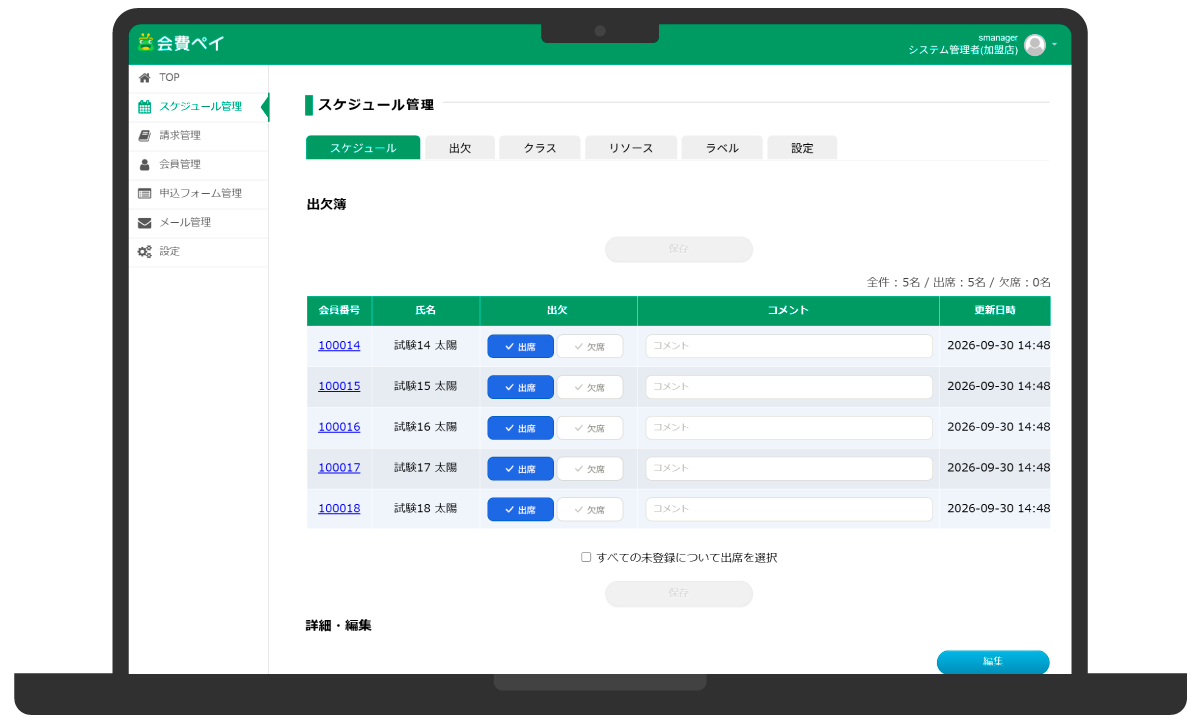
Task: Mark 試験16 太陽 as 出席
Action: tap(520, 428)
